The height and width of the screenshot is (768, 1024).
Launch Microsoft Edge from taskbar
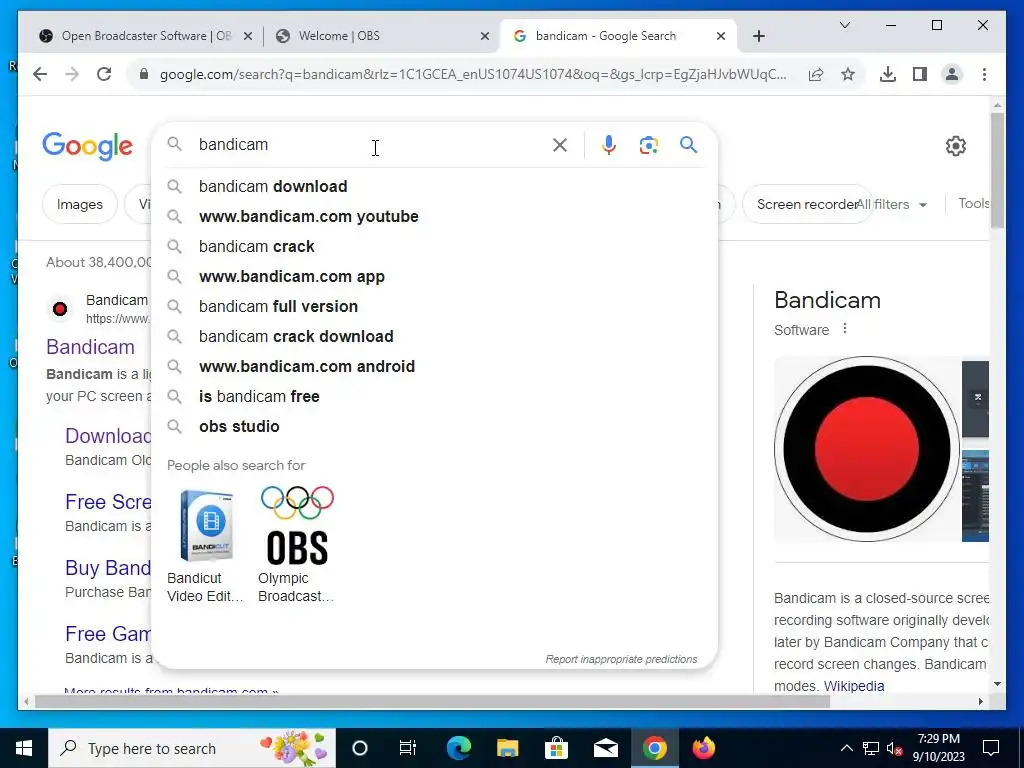(x=458, y=748)
